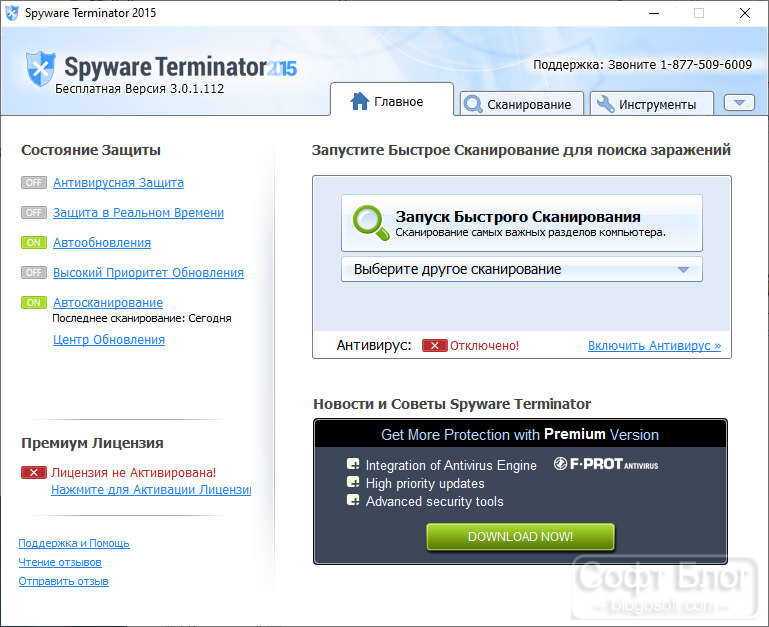Open Отправить отзыв link
Image resolution: width=769 pixels, height=627 pixels.
[64, 581]
